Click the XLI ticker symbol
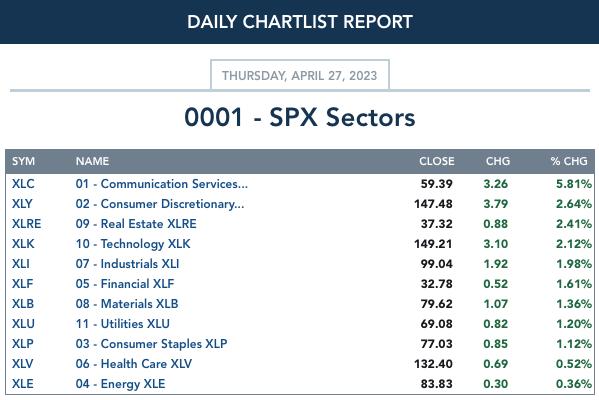This screenshot has height=400, width=599. [21, 264]
